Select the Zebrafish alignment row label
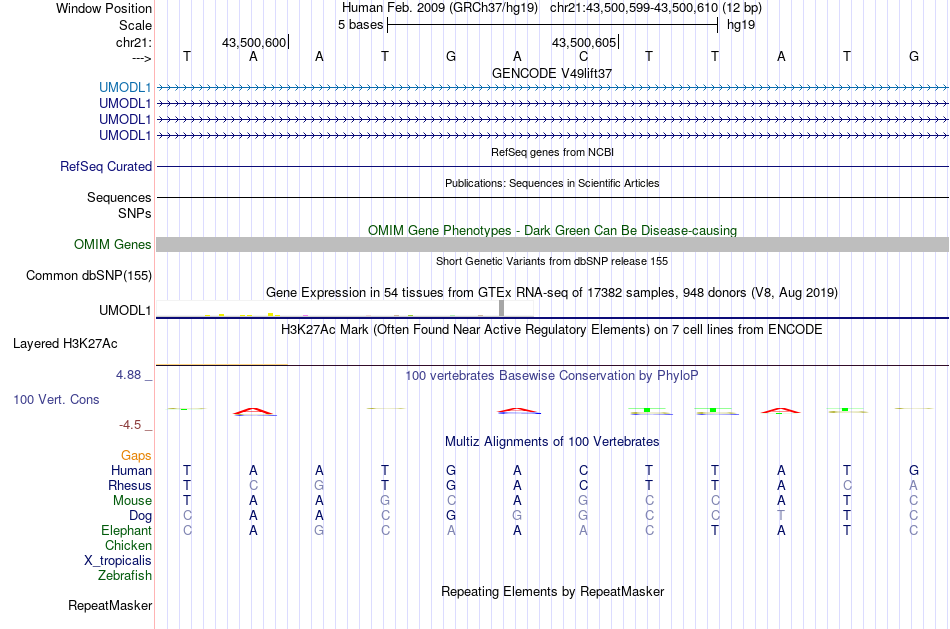 (125, 576)
